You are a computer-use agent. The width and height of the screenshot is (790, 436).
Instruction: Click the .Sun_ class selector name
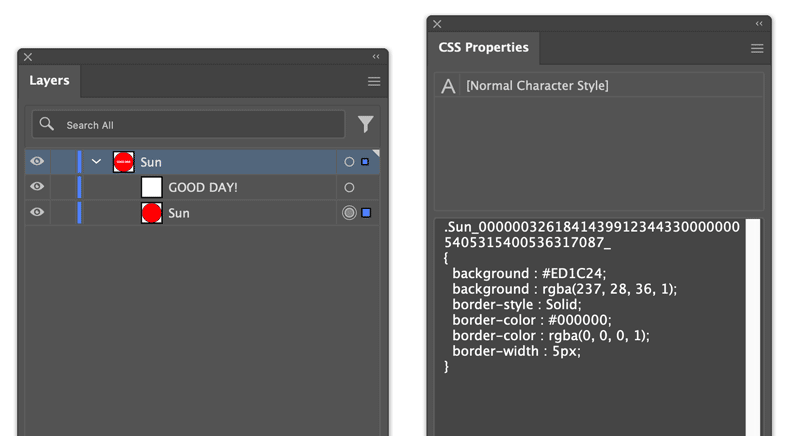[x=591, y=235]
